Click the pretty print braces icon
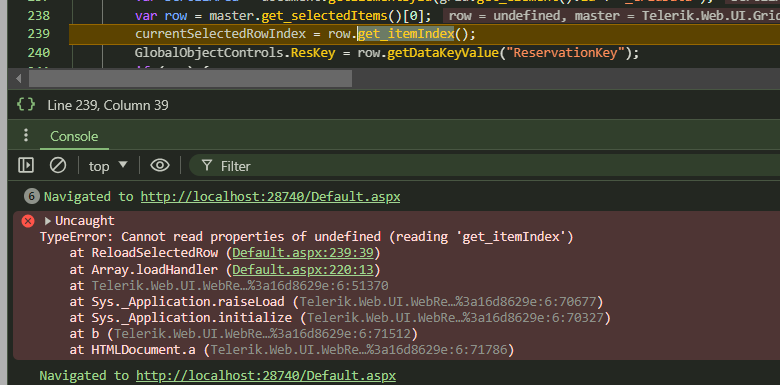Image resolution: width=780 pixels, height=385 pixels. click(26, 104)
